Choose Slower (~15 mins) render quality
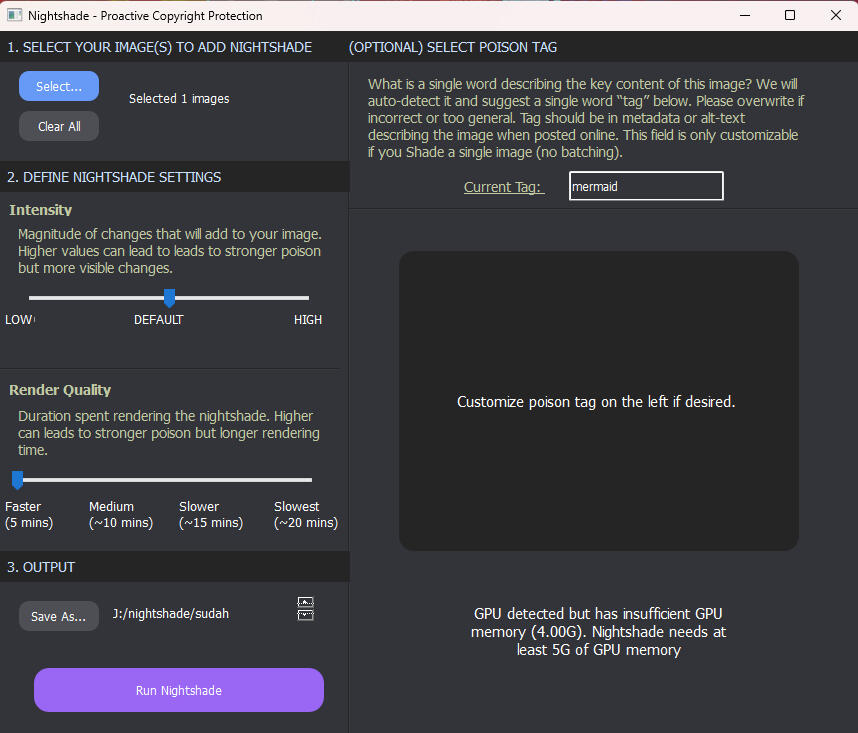The image size is (858, 733). (212, 480)
